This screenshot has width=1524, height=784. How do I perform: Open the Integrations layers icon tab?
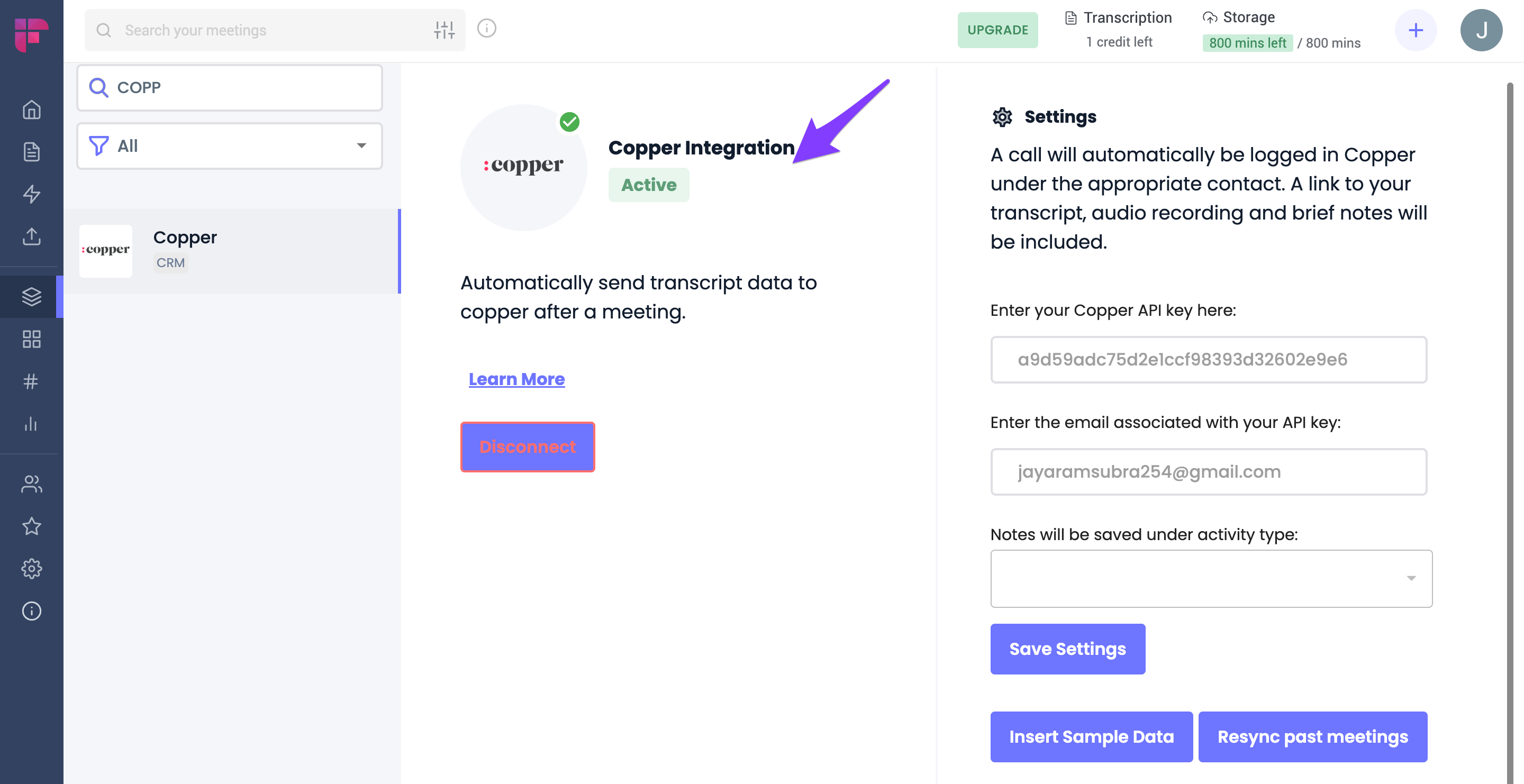(31, 296)
